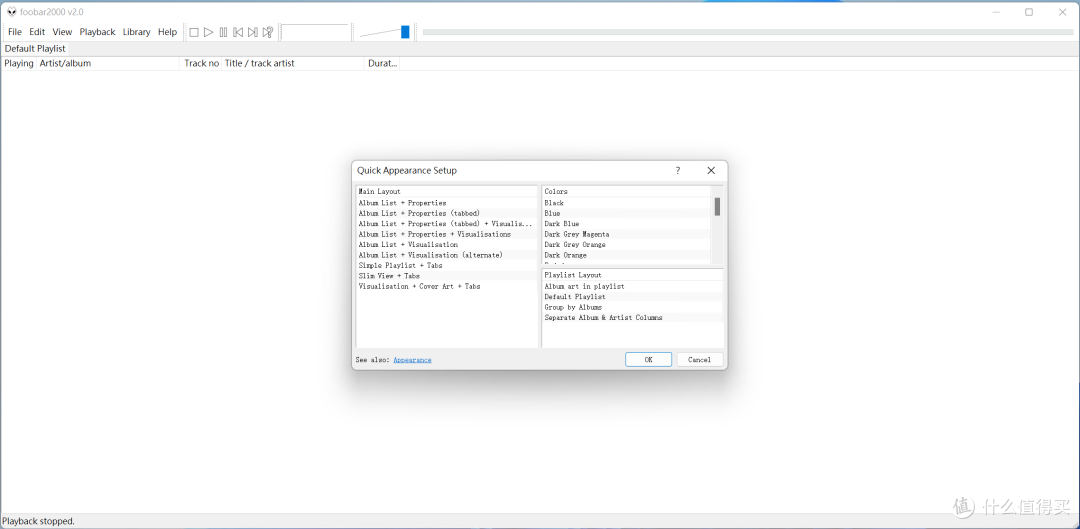Select 'Album art in playlist' layout
This screenshot has width=1080, height=529.
click(x=632, y=287)
